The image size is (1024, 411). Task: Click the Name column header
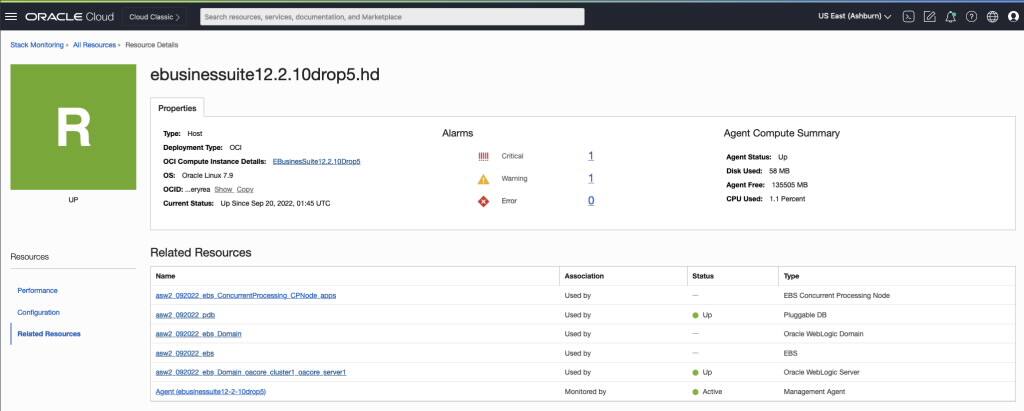click(165, 276)
